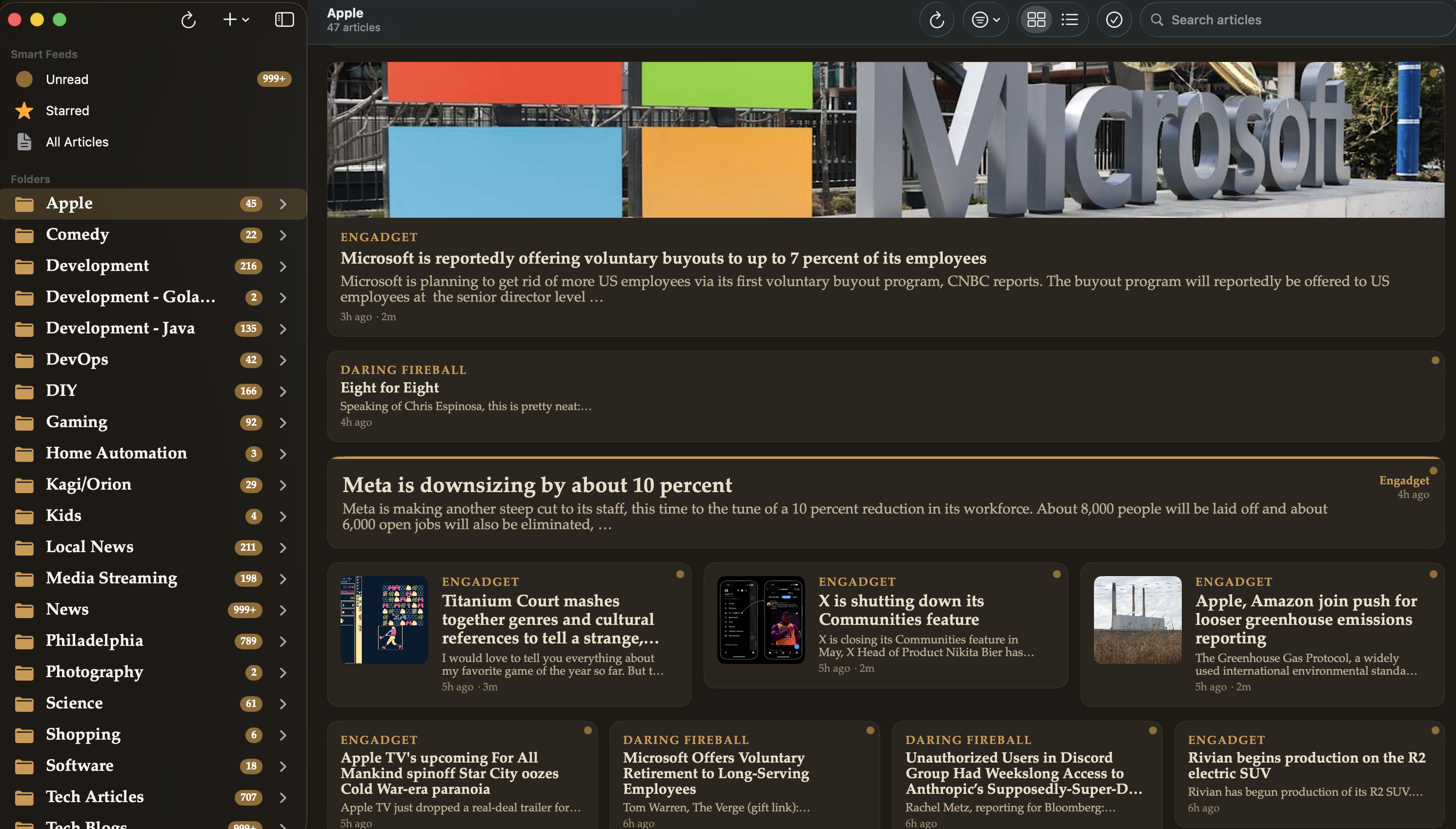1456x829 pixels.
Task: Click the Search articles field
Action: point(1297,20)
